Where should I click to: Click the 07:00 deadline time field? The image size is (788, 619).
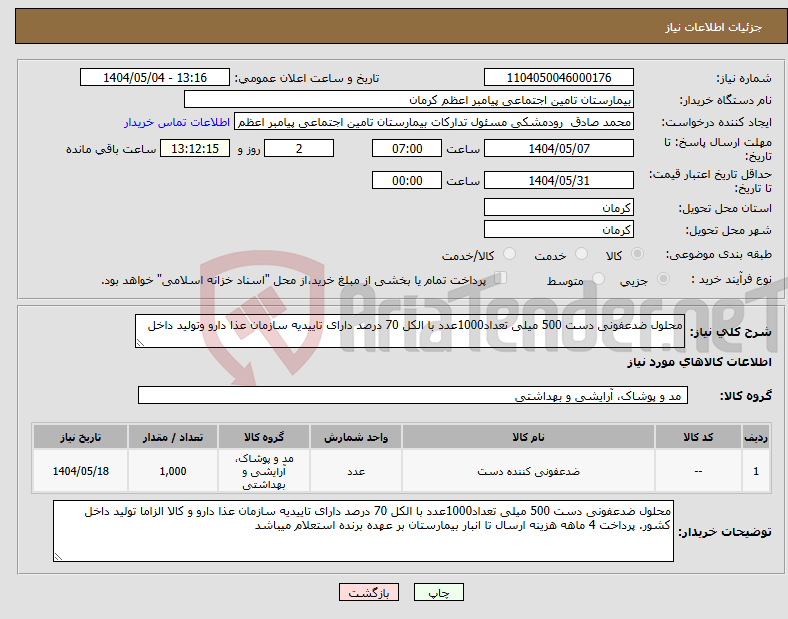click(x=407, y=148)
